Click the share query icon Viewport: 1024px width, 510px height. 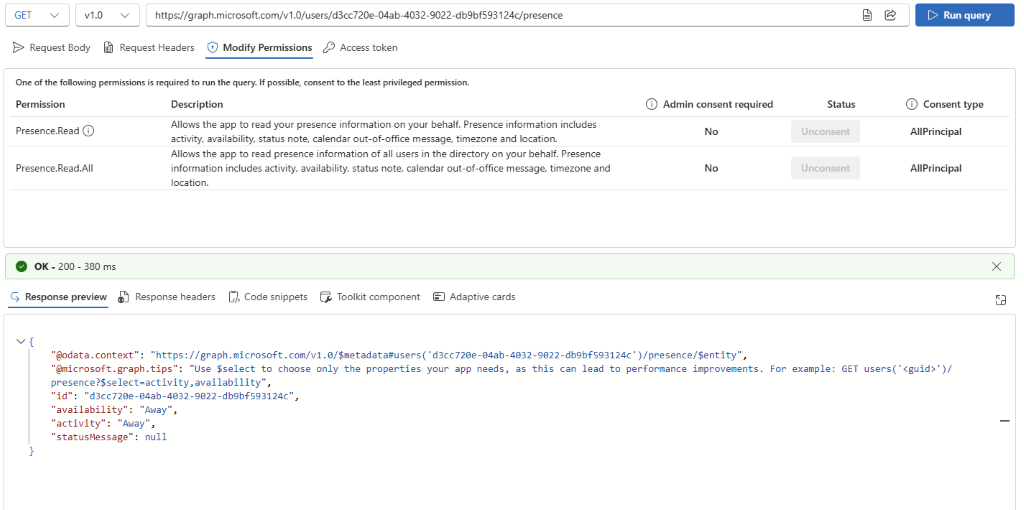889,16
